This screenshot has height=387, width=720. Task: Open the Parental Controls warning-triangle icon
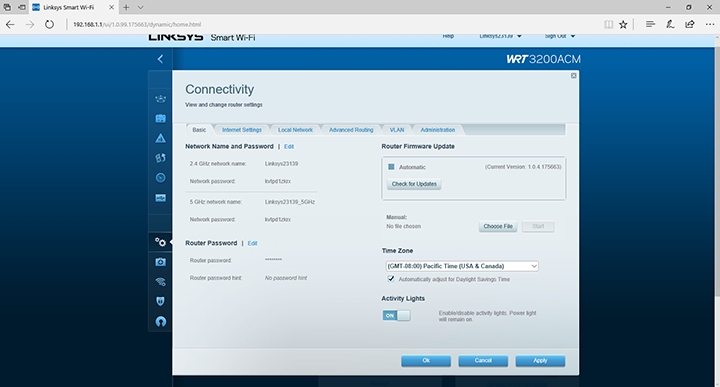coord(160,138)
